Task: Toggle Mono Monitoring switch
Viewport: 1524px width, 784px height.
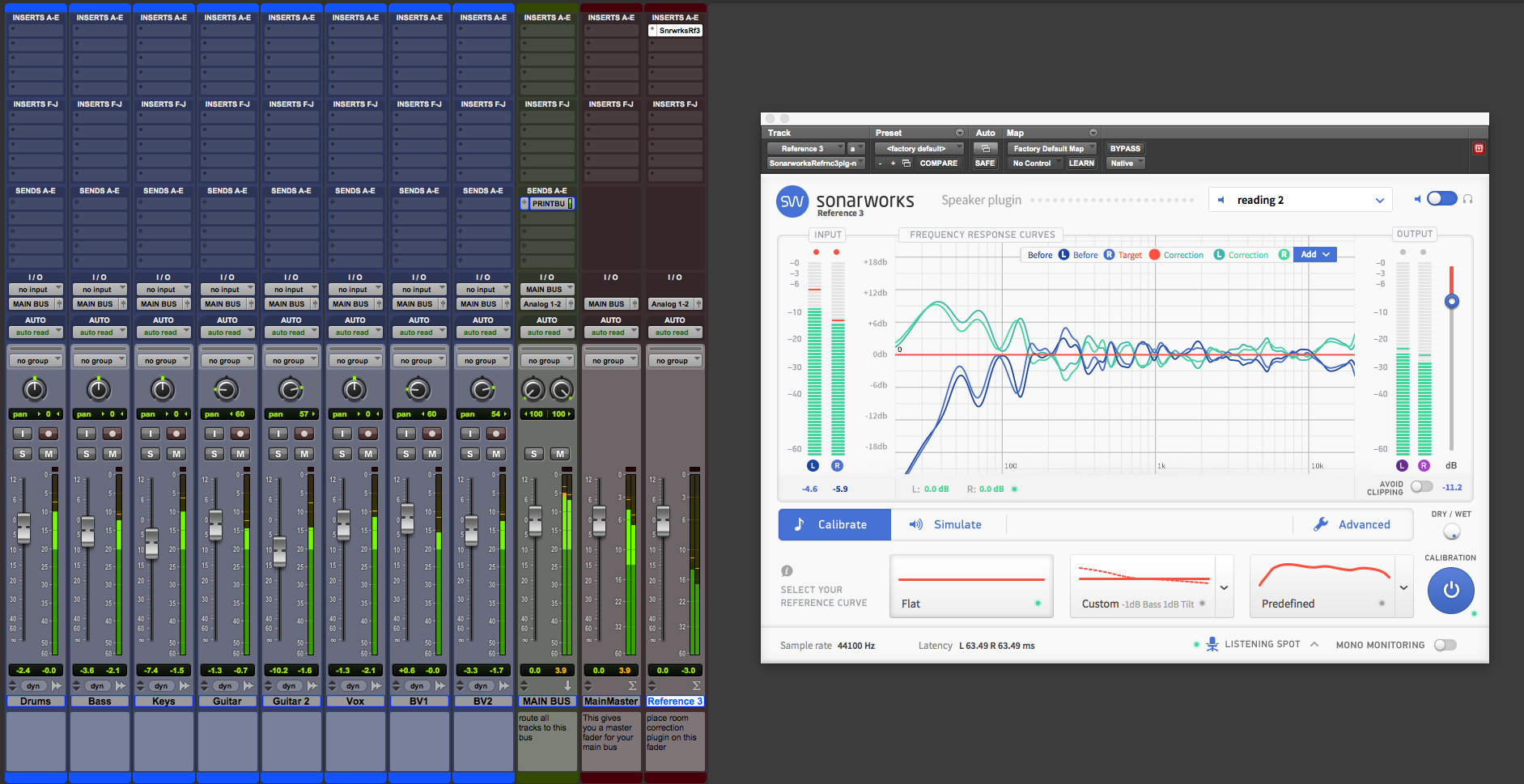Action: (1445, 645)
